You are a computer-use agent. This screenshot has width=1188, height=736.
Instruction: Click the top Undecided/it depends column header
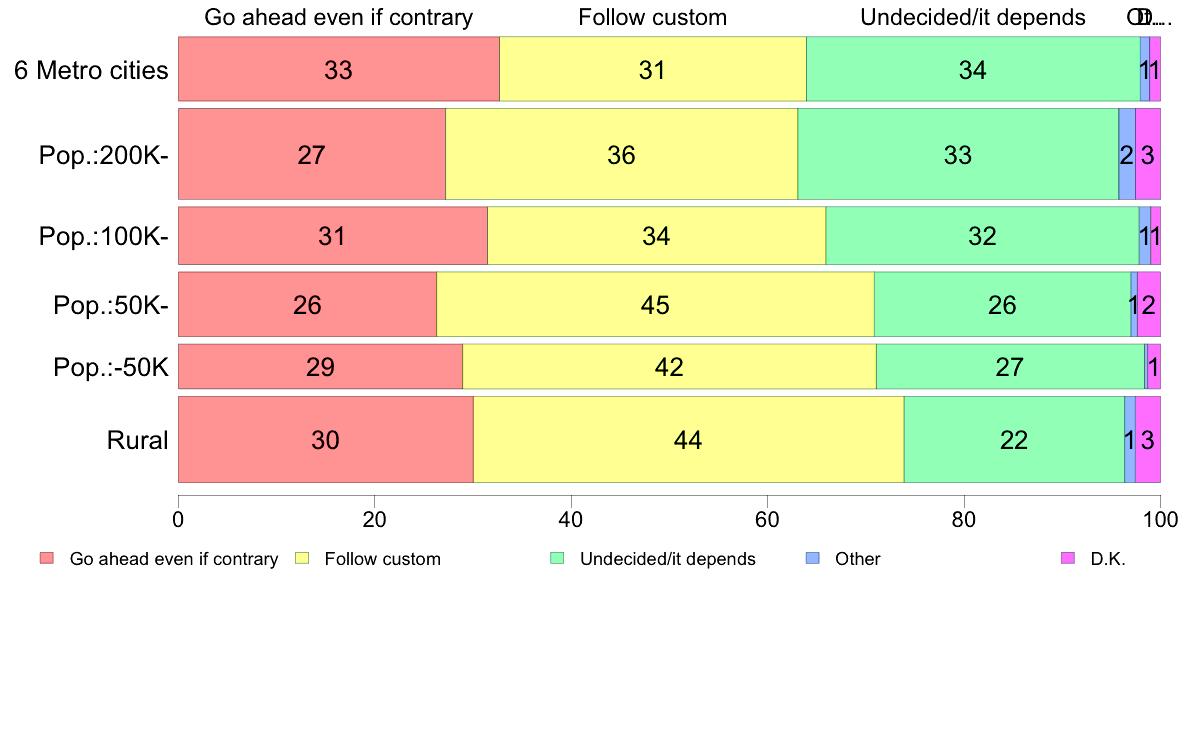click(x=972, y=17)
